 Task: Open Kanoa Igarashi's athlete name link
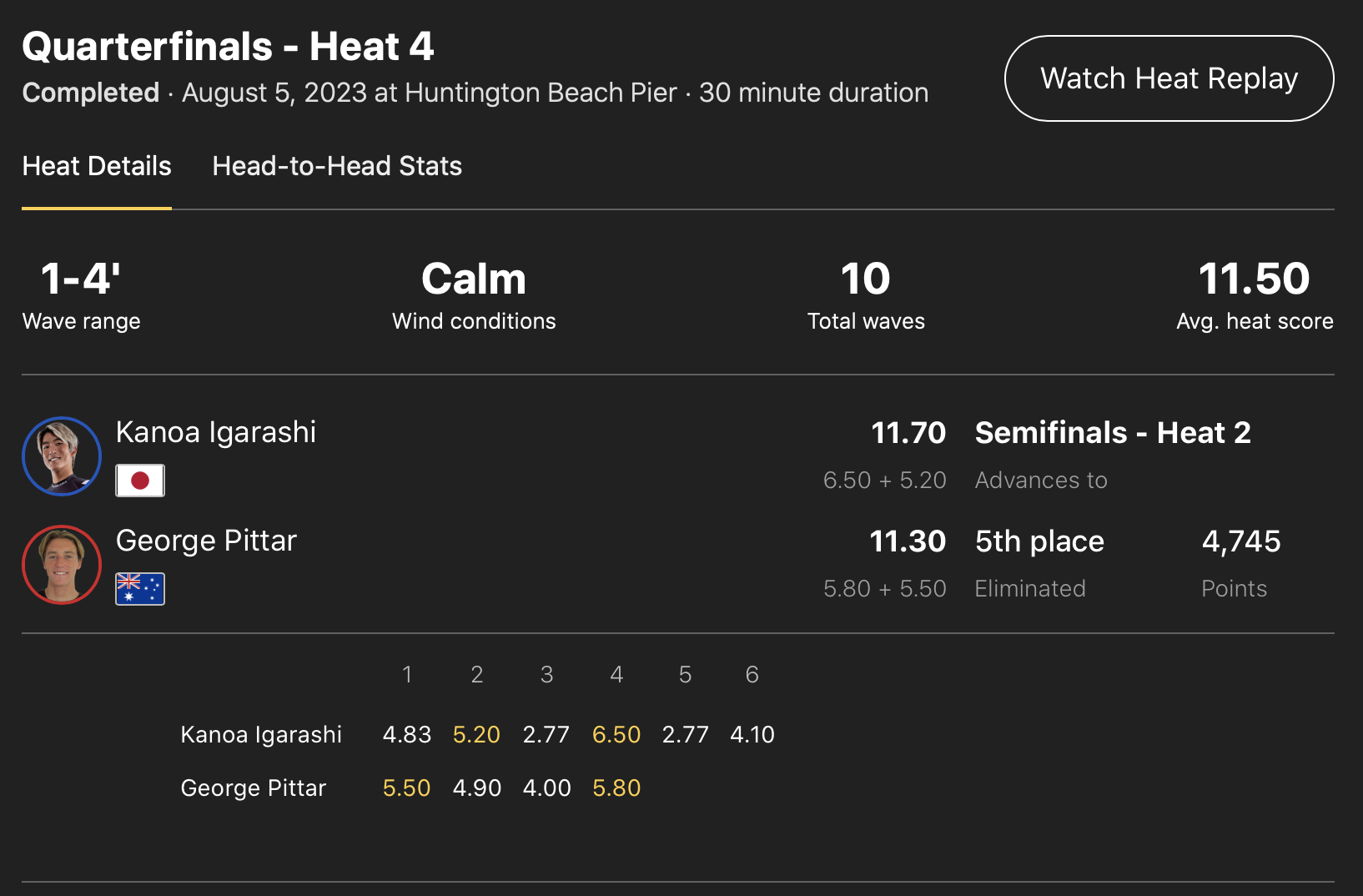click(216, 432)
